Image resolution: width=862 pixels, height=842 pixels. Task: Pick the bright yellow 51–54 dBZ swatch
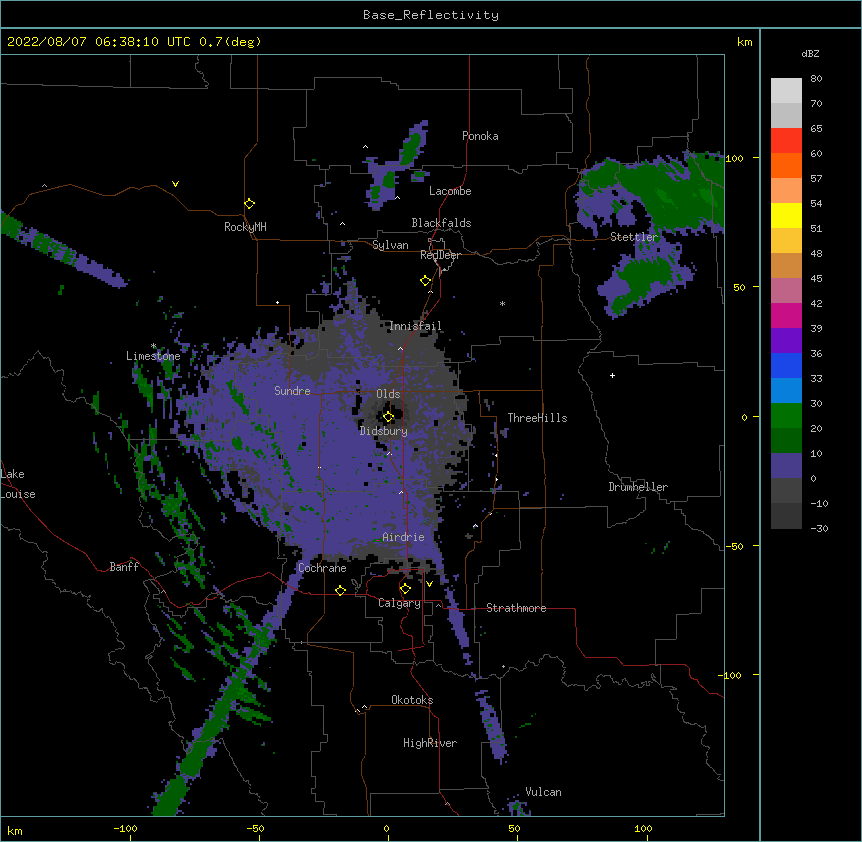click(x=786, y=215)
